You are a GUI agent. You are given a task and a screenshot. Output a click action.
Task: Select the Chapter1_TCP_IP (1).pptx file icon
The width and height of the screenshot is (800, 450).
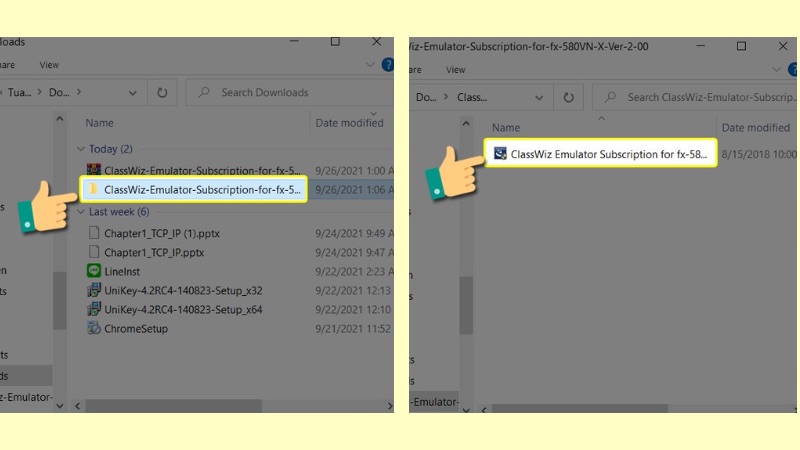click(x=94, y=233)
